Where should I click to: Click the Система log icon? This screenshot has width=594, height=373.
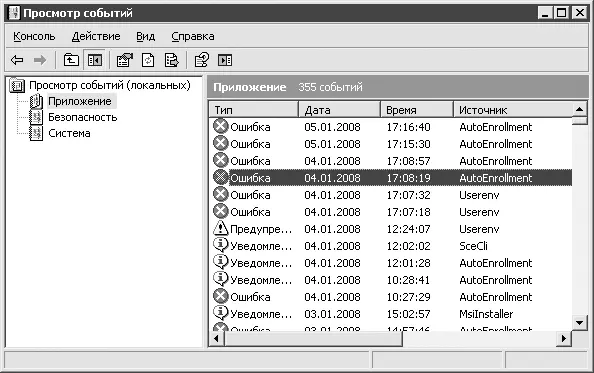pos(36,133)
